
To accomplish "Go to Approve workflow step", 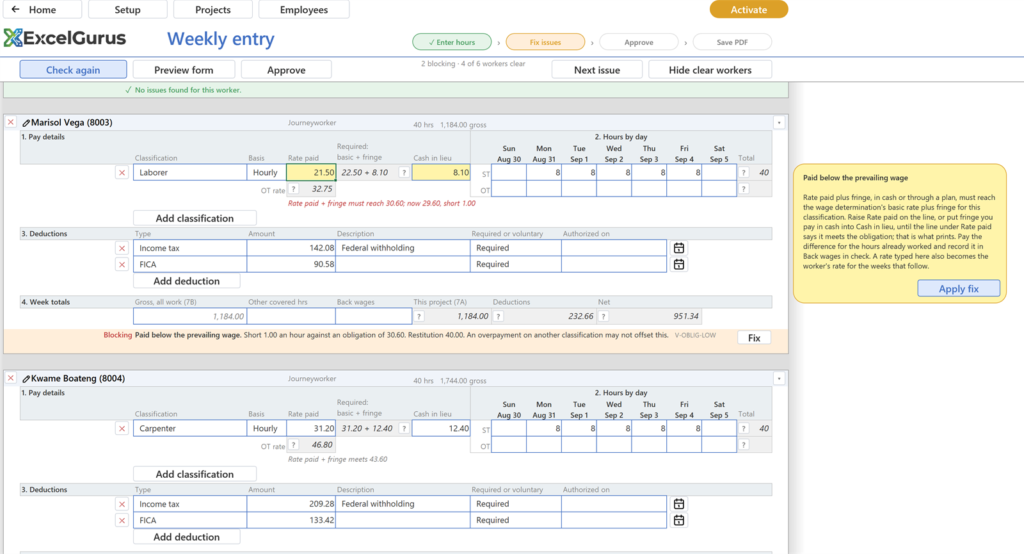I will tap(639, 42).
